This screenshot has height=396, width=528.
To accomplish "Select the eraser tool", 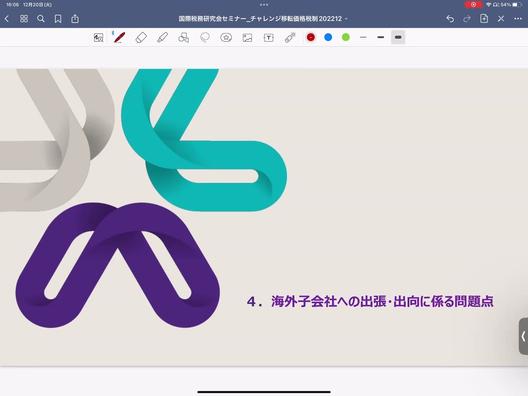I will click(141, 37).
